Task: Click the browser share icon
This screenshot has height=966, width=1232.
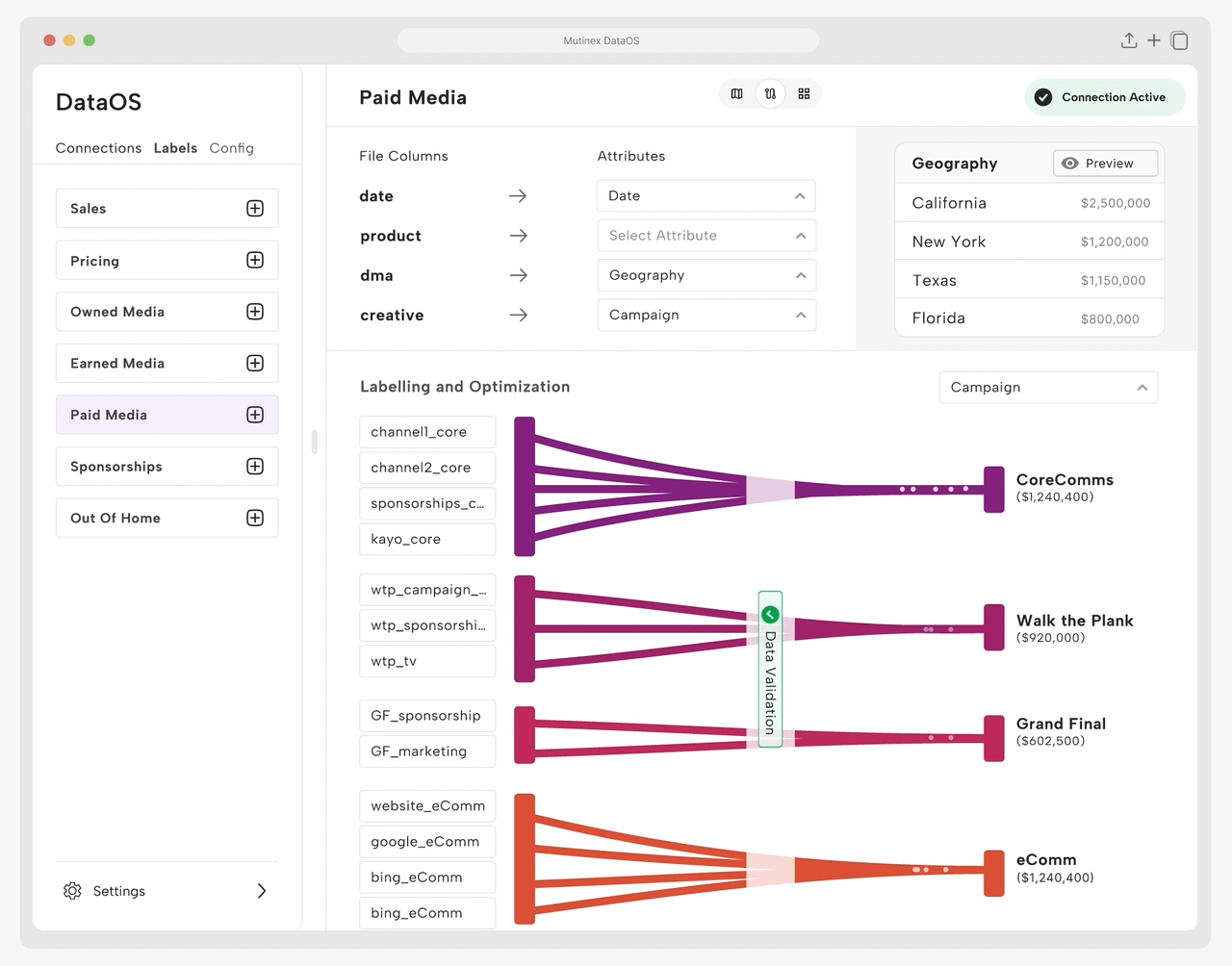Action: coord(1129,40)
